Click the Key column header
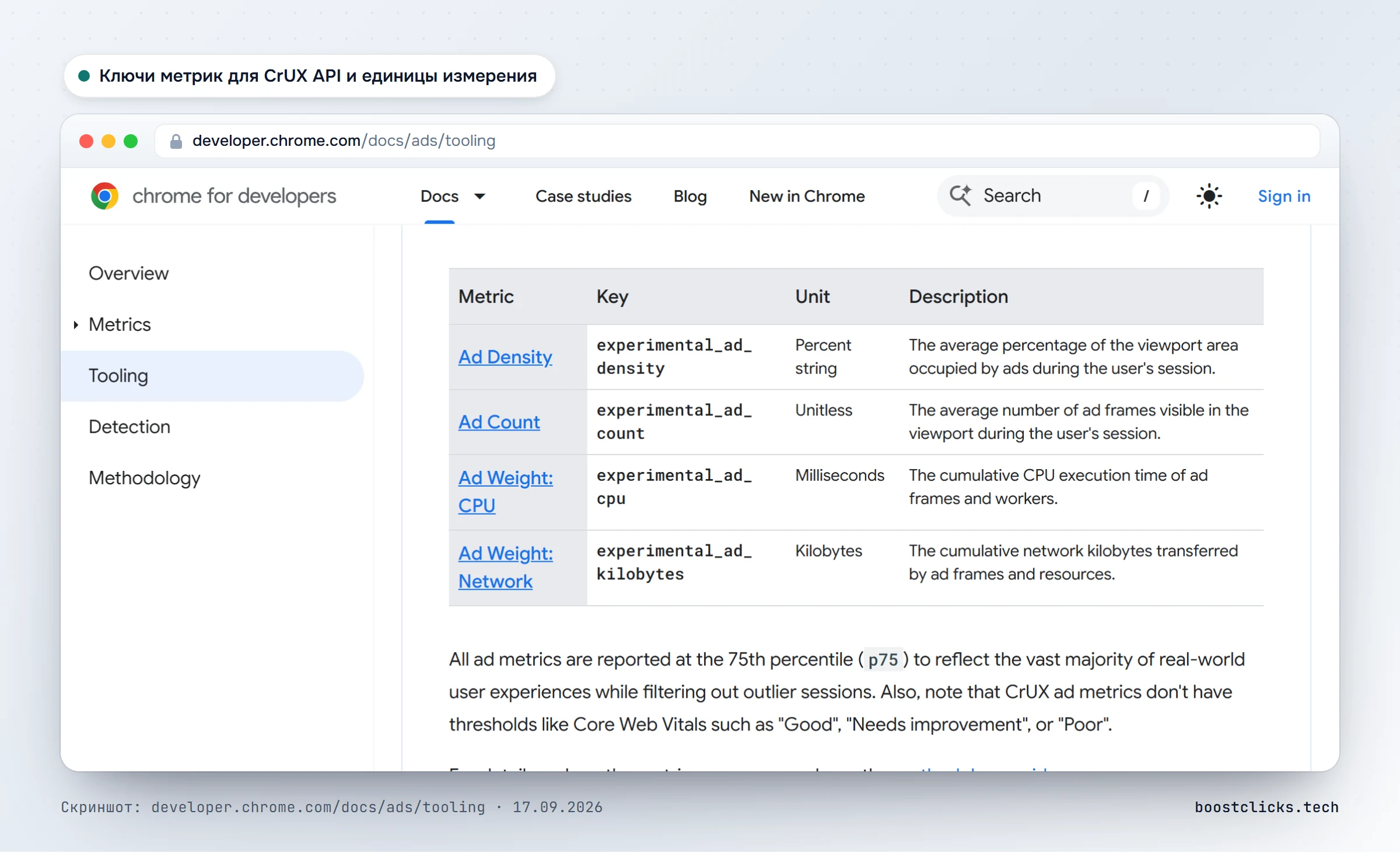1400x853 pixels. coord(612,297)
